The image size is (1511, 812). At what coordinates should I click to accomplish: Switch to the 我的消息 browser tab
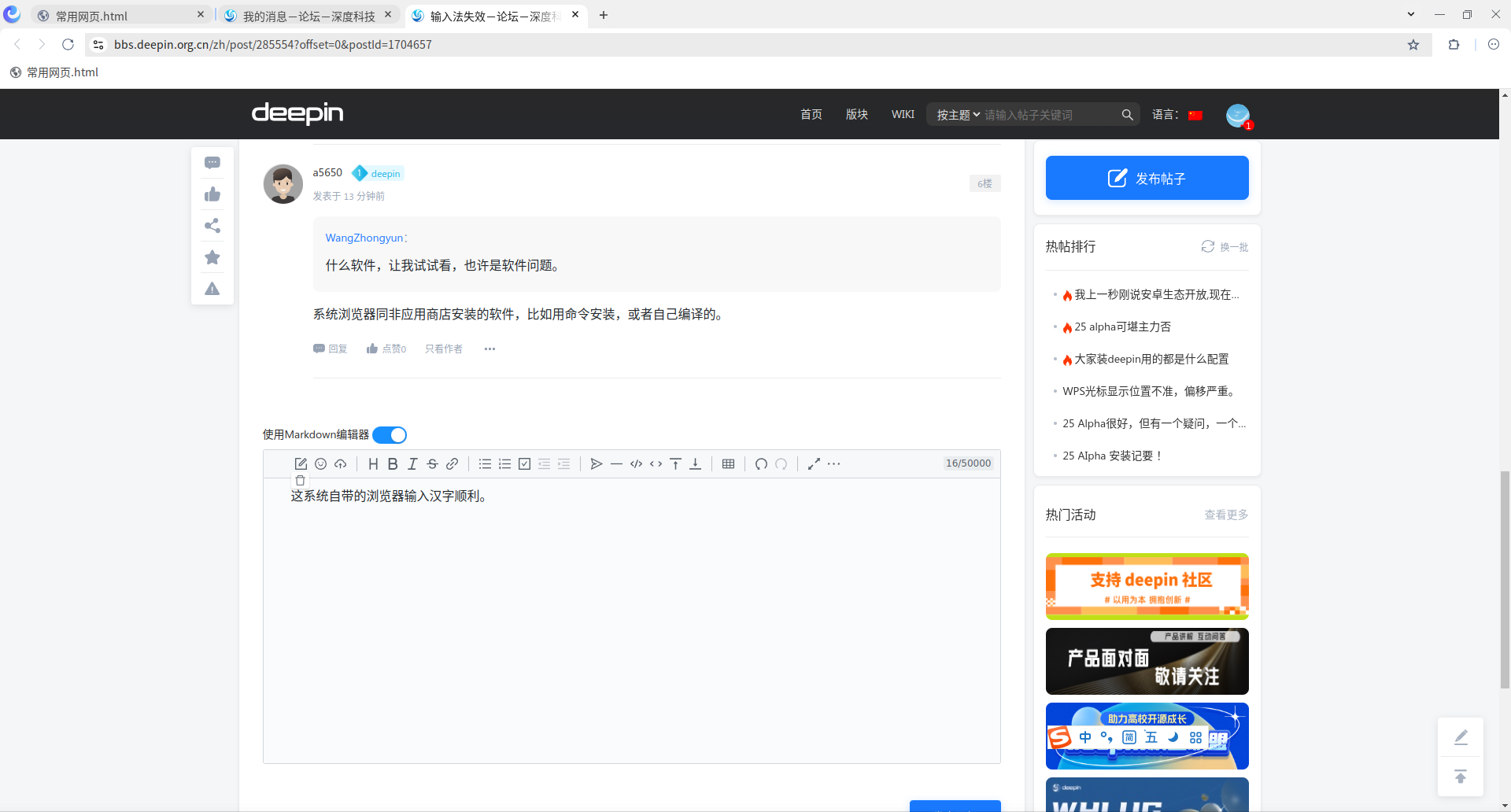point(308,16)
